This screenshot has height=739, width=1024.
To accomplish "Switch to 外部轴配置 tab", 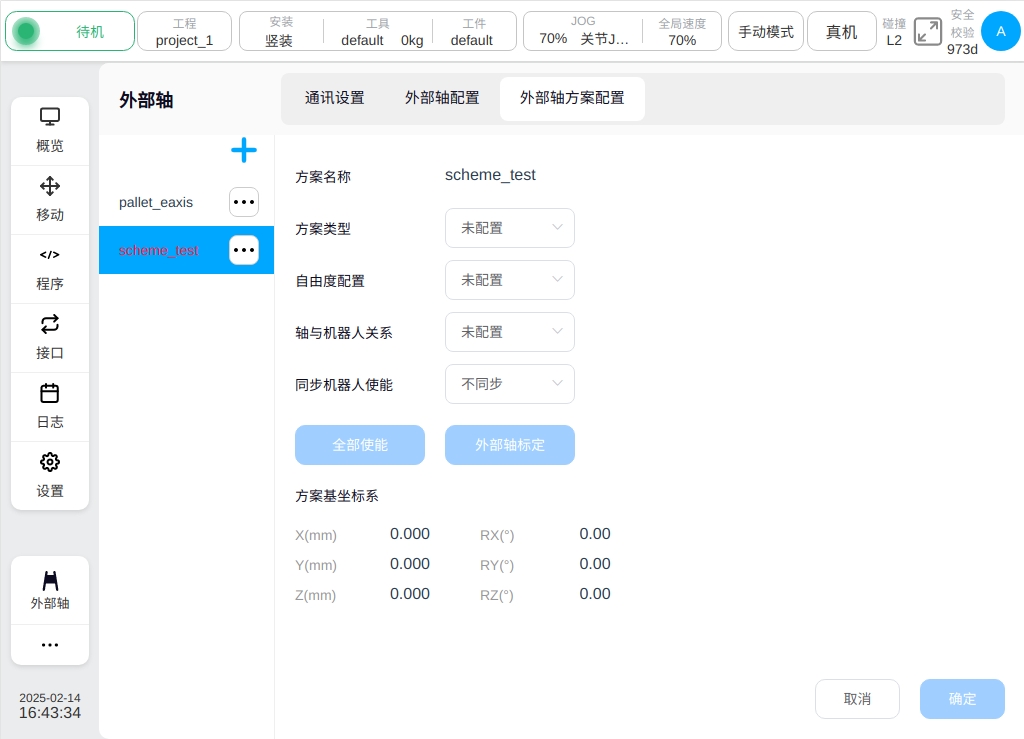I will (442, 98).
